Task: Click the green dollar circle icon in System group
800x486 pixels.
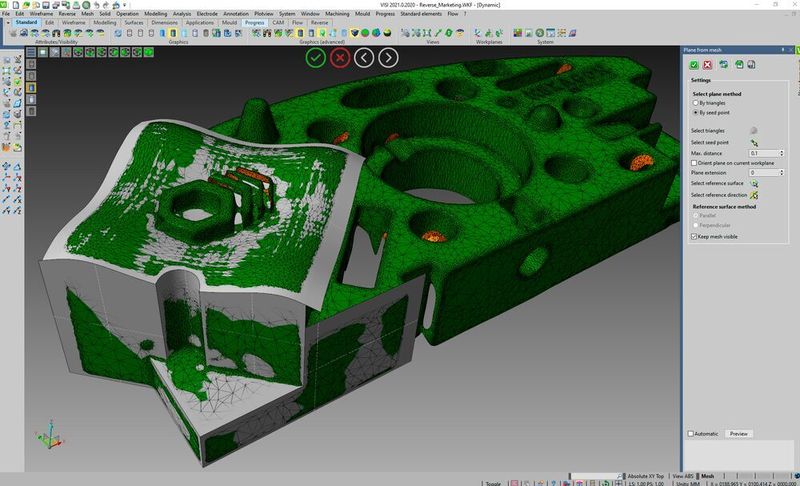Action: click(x=540, y=33)
